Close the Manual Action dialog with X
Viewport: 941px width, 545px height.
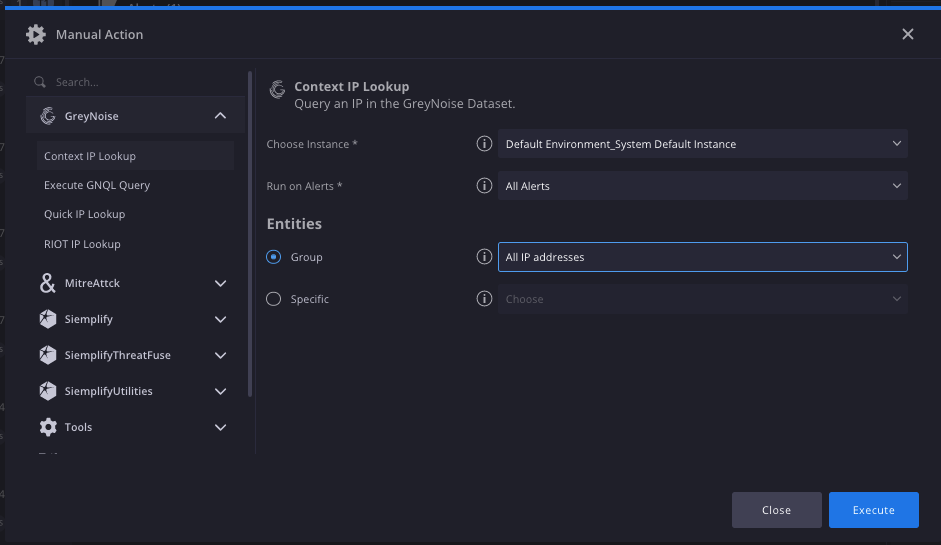tap(908, 34)
